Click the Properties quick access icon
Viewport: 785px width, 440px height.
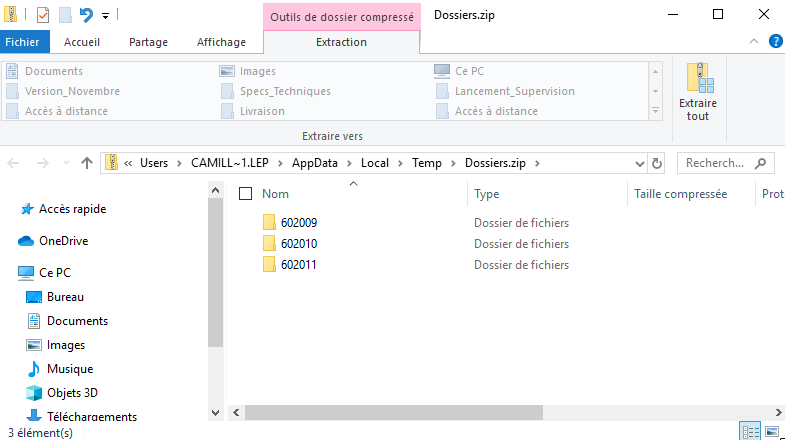click(x=42, y=15)
